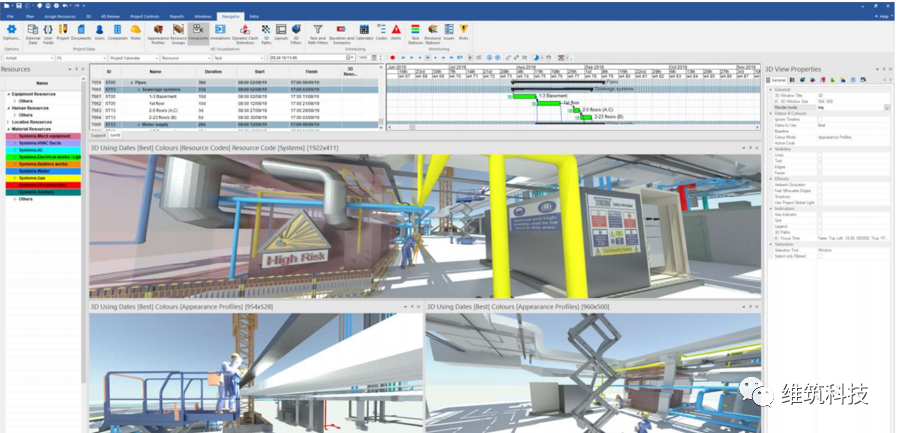Open the Task dropdown in the toolbar
This screenshot has height=433, width=897.
[239, 58]
